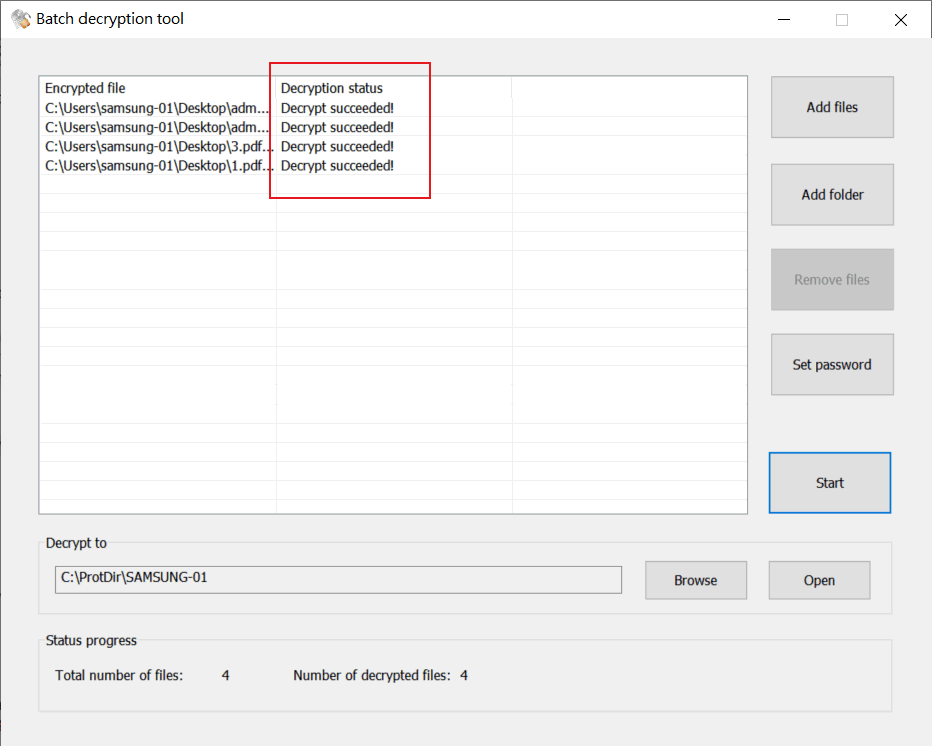Click the Encrypted file column header
This screenshot has width=932, height=746.
coord(157,88)
